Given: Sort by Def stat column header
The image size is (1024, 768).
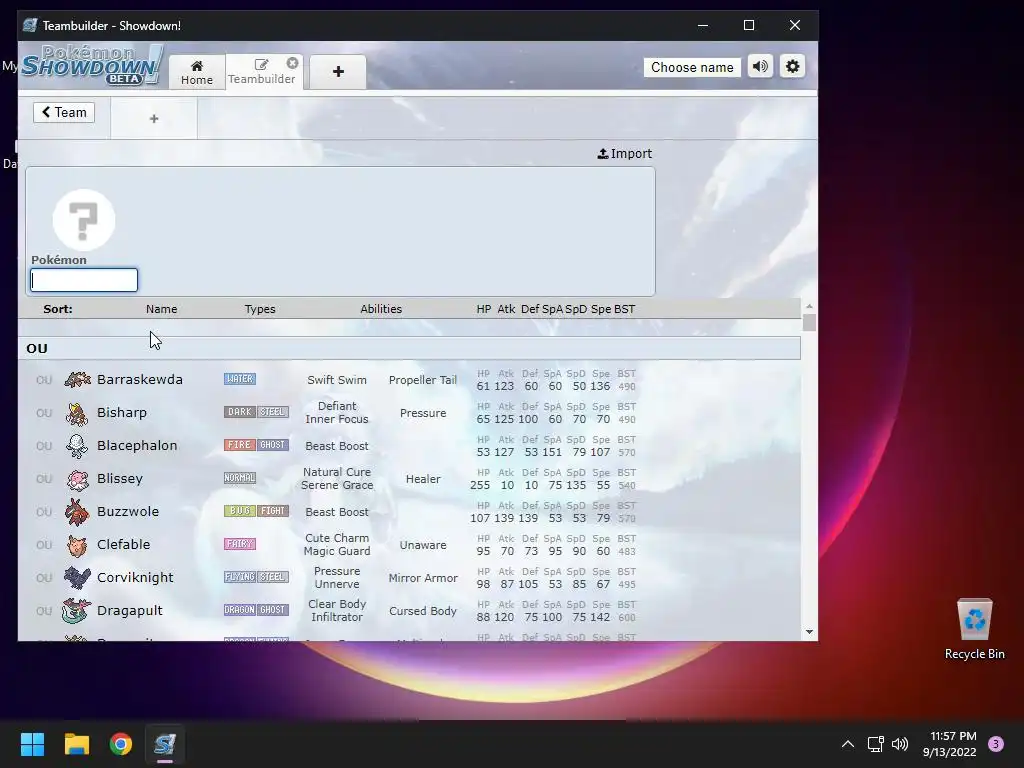Looking at the screenshot, I should pos(530,309).
